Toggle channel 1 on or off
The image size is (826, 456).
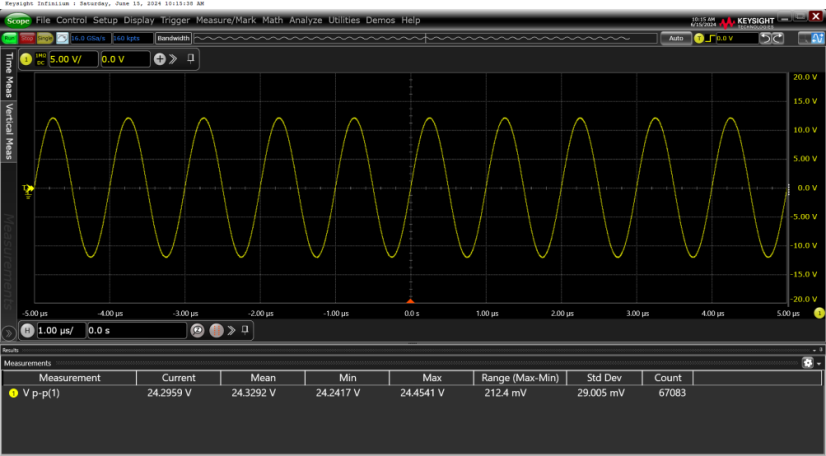coord(26,59)
